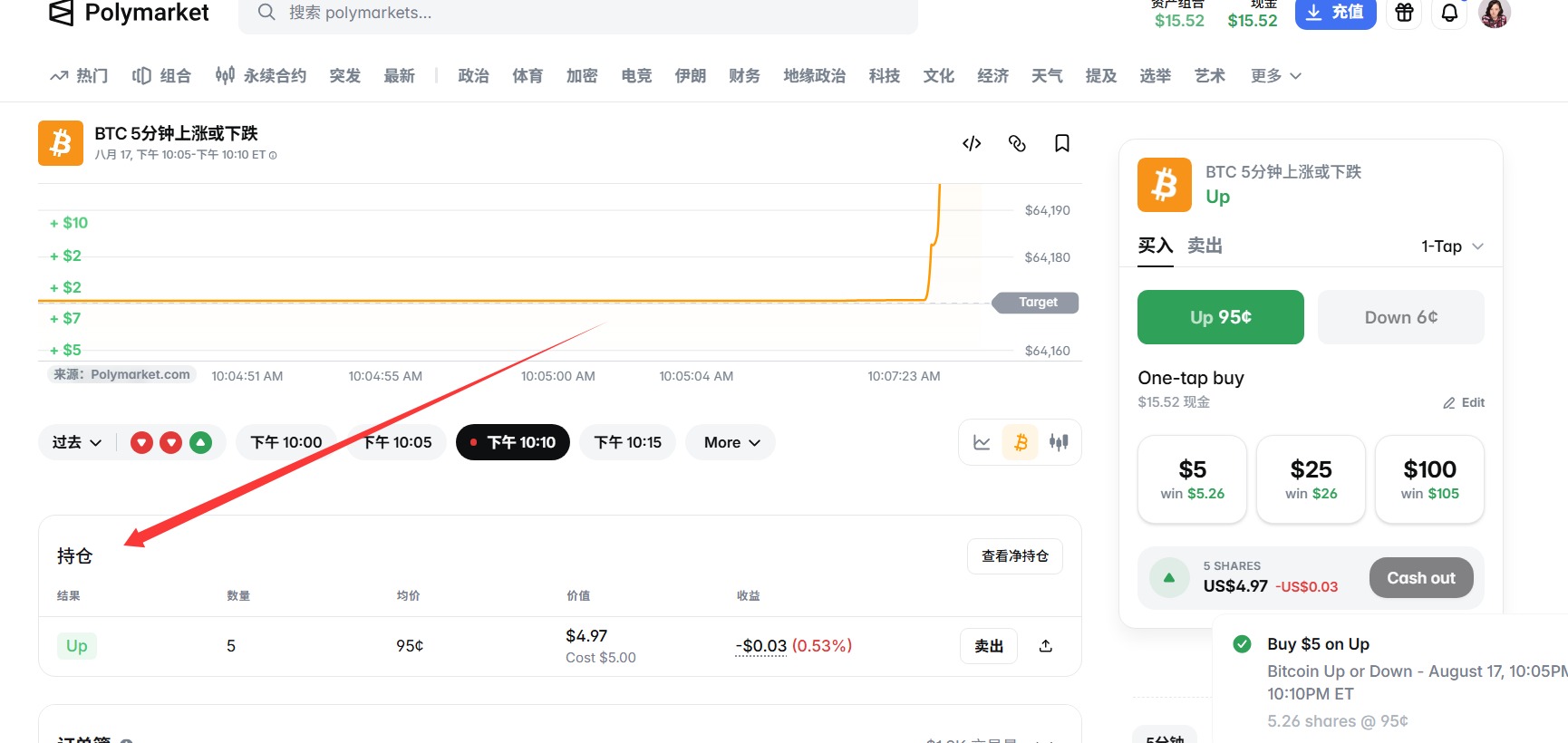
Task: Switch to 卖出 tab
Action: click(1205, 246)
